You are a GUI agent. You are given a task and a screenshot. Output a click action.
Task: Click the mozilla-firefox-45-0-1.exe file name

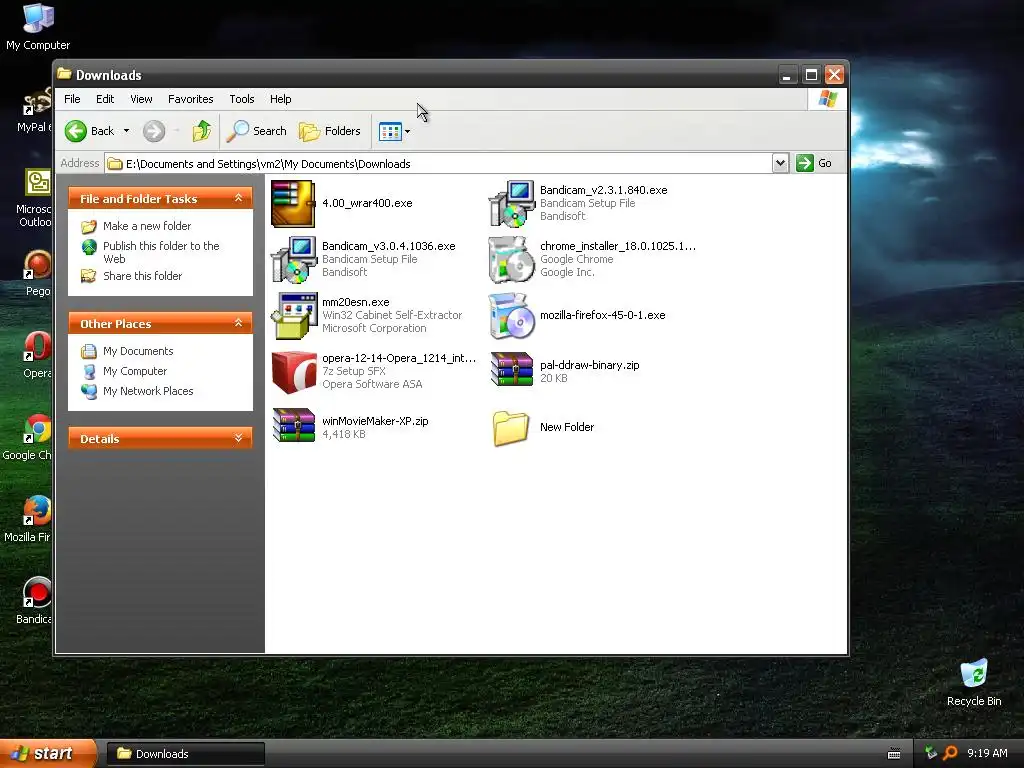[x=603, y=315]
